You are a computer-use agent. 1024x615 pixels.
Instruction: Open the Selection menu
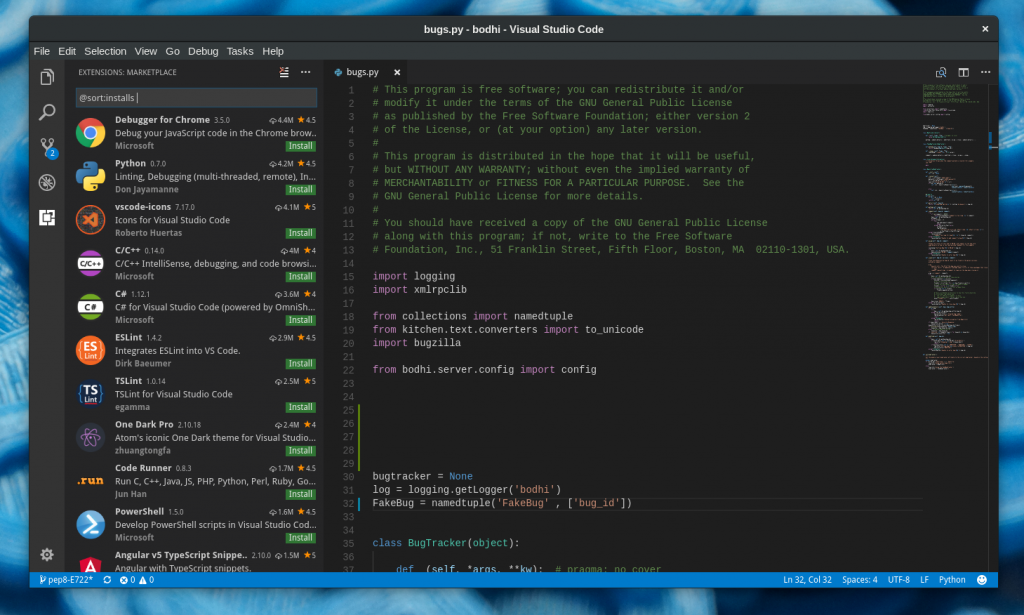(105, 51)
